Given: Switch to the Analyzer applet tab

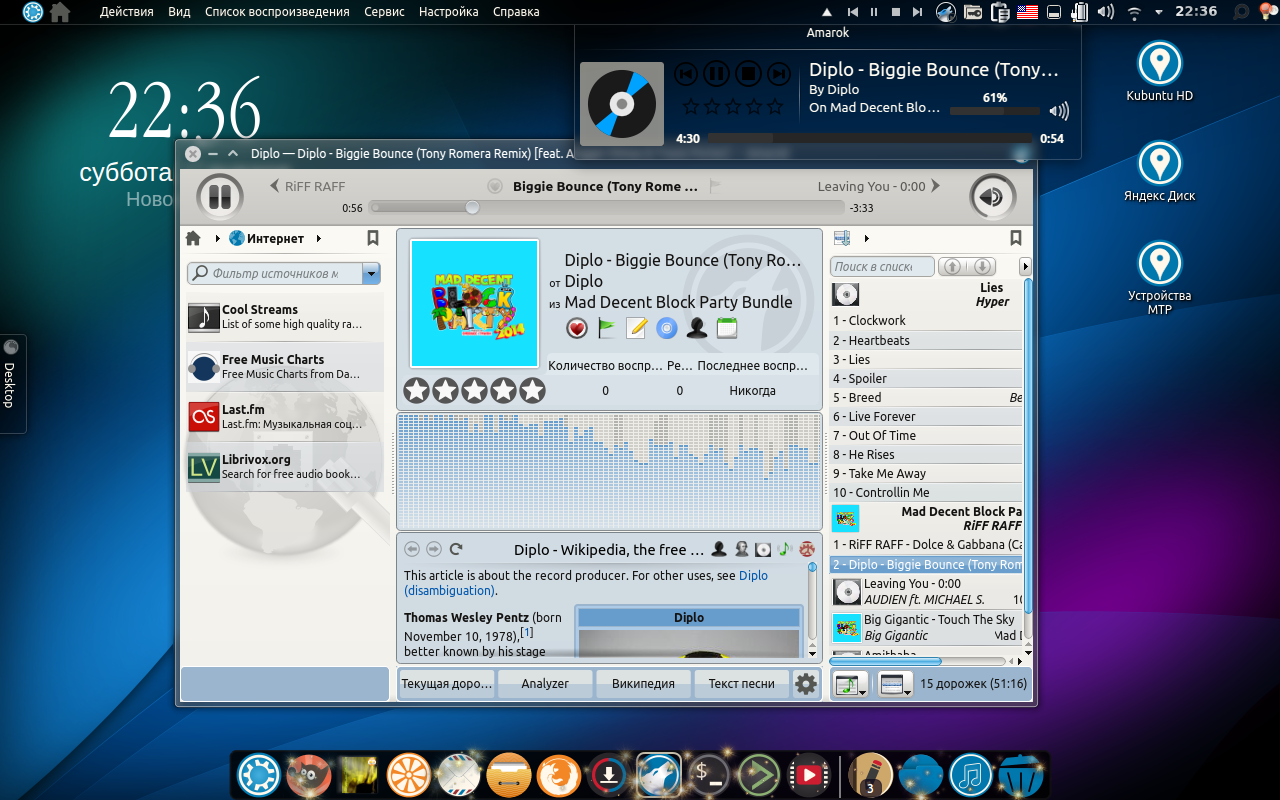Looking at the screenshot, I should (545, 684).
